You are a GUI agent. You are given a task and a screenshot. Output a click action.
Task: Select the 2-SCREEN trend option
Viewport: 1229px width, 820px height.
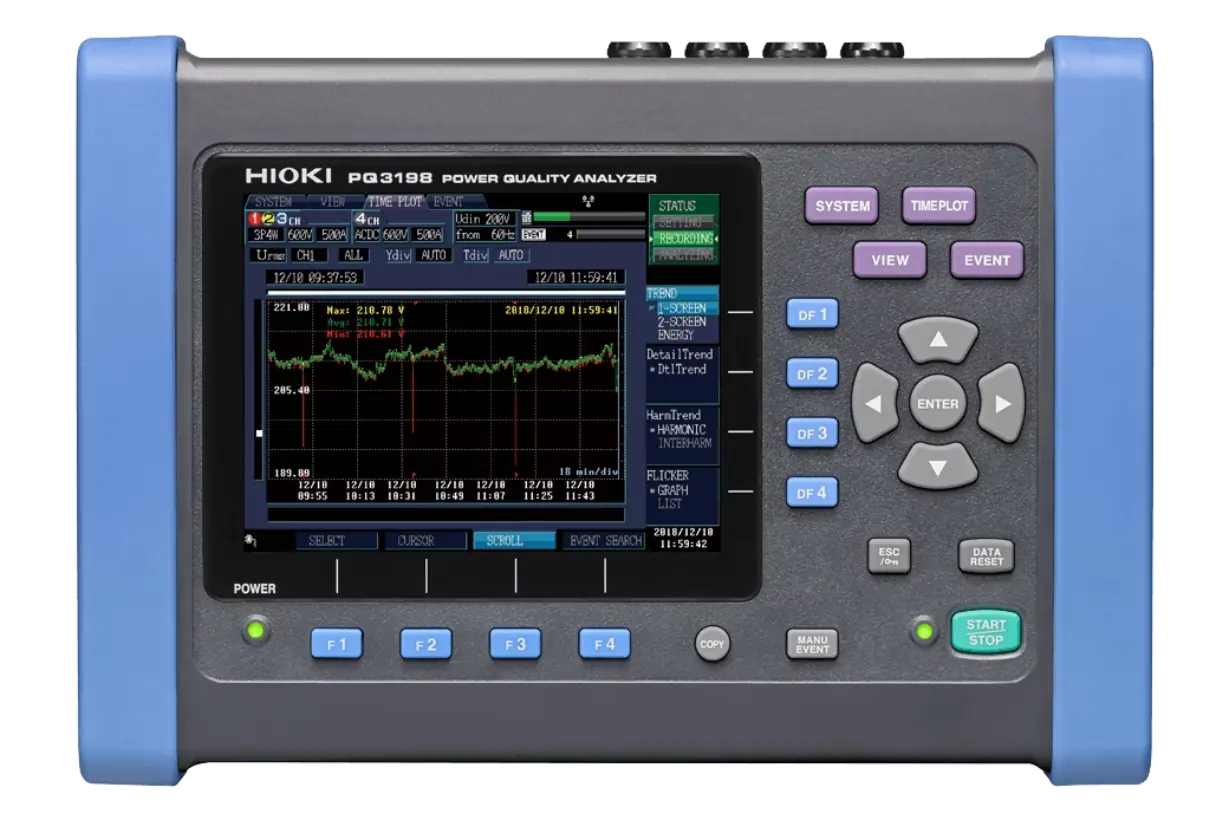[682, 322]
